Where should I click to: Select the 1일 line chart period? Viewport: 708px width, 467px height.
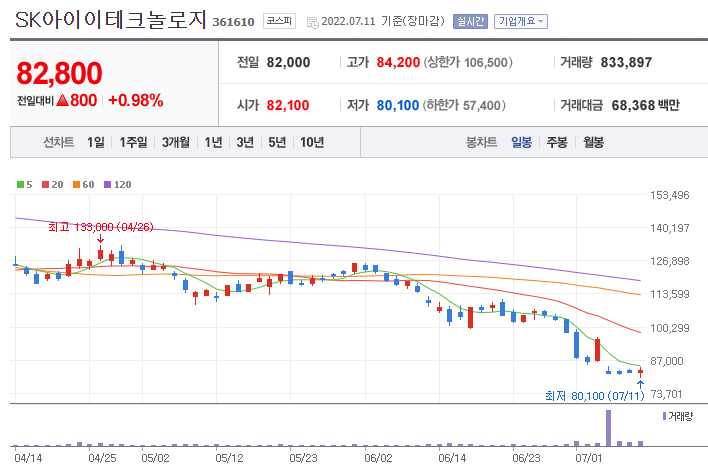[96, 142]
